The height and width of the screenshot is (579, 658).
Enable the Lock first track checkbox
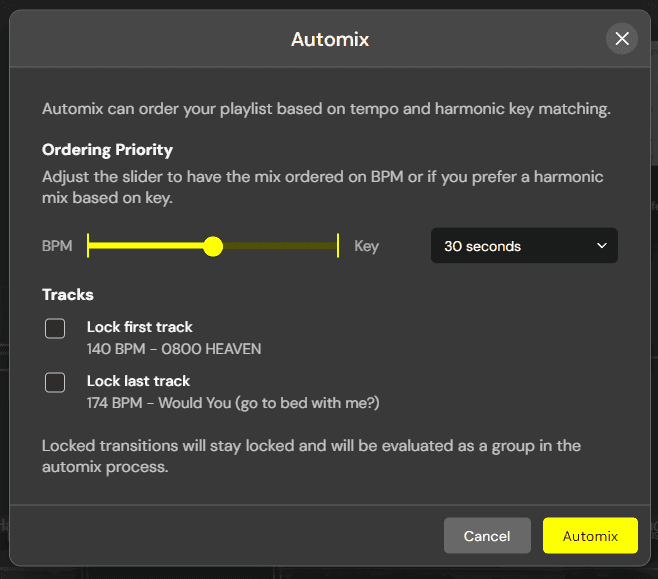point(55,329)
